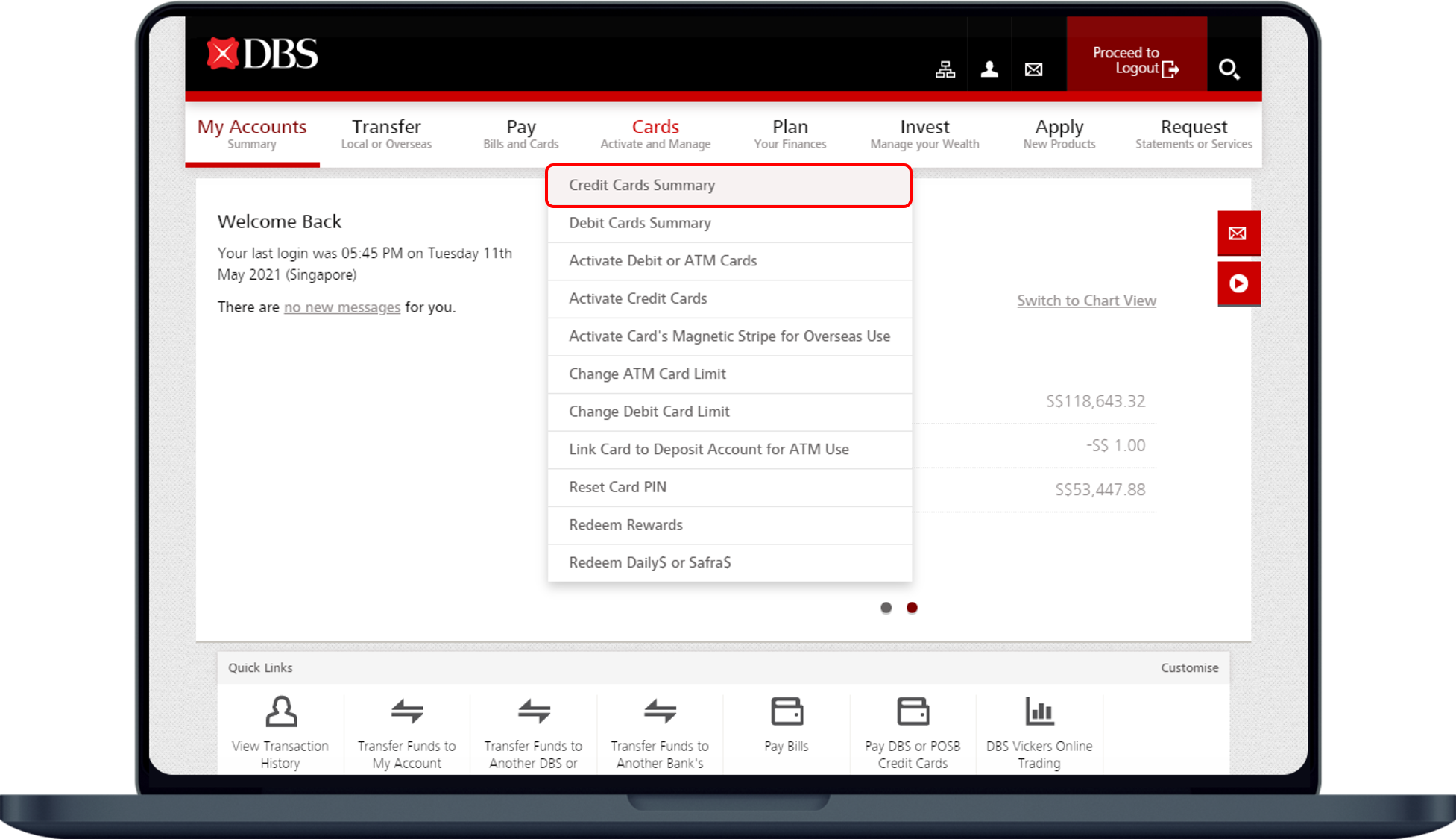
Task: Click the red floating play video button
Action: pos(1238,283)
